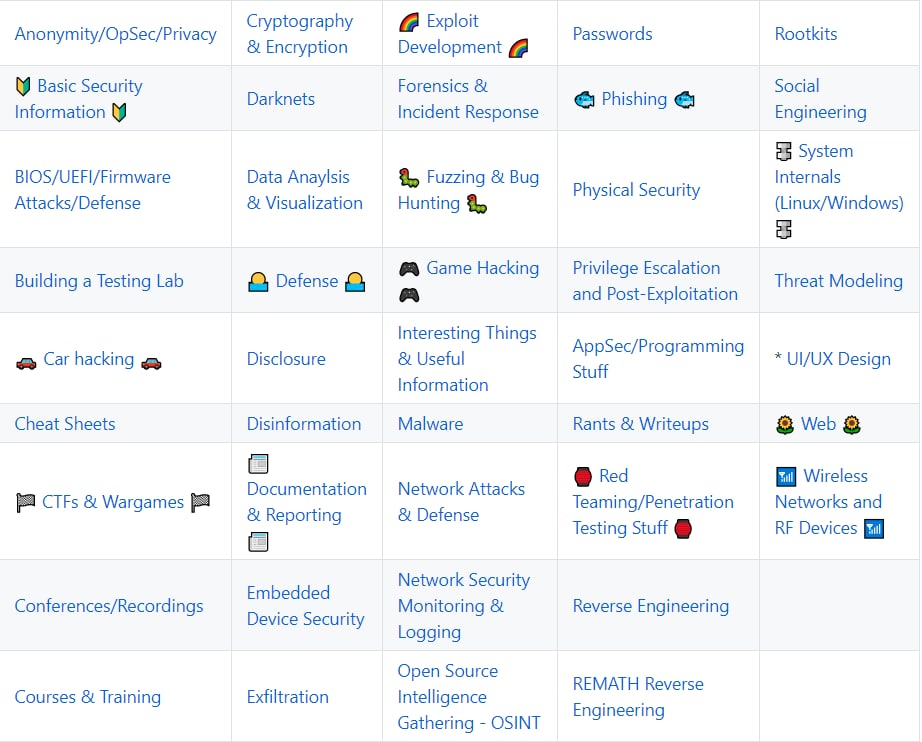Open CTFs & Wargames link
This screenshot has width=922, height=742.
coord(113,502)
